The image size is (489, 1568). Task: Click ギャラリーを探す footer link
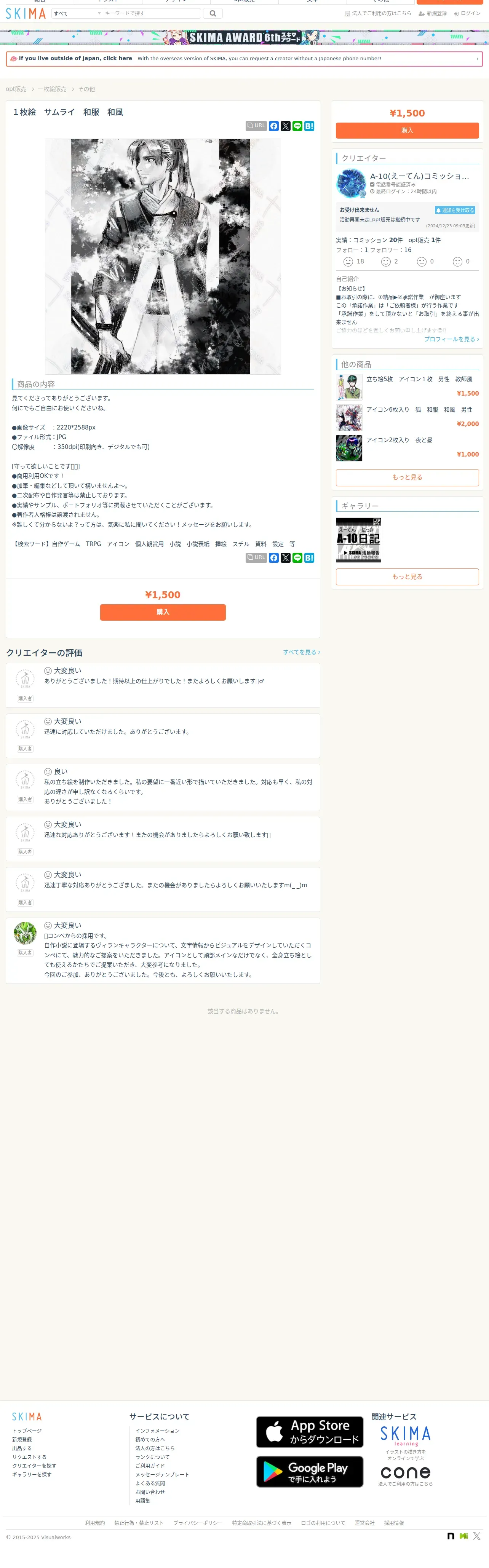[32, 1474]
